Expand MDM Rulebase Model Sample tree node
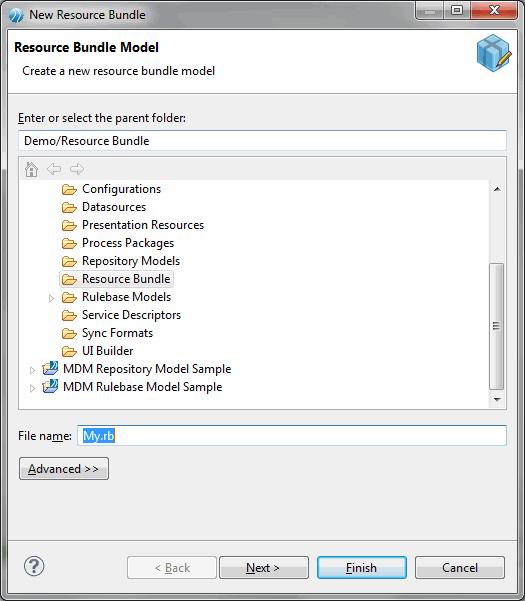 (x=32, y=388)
